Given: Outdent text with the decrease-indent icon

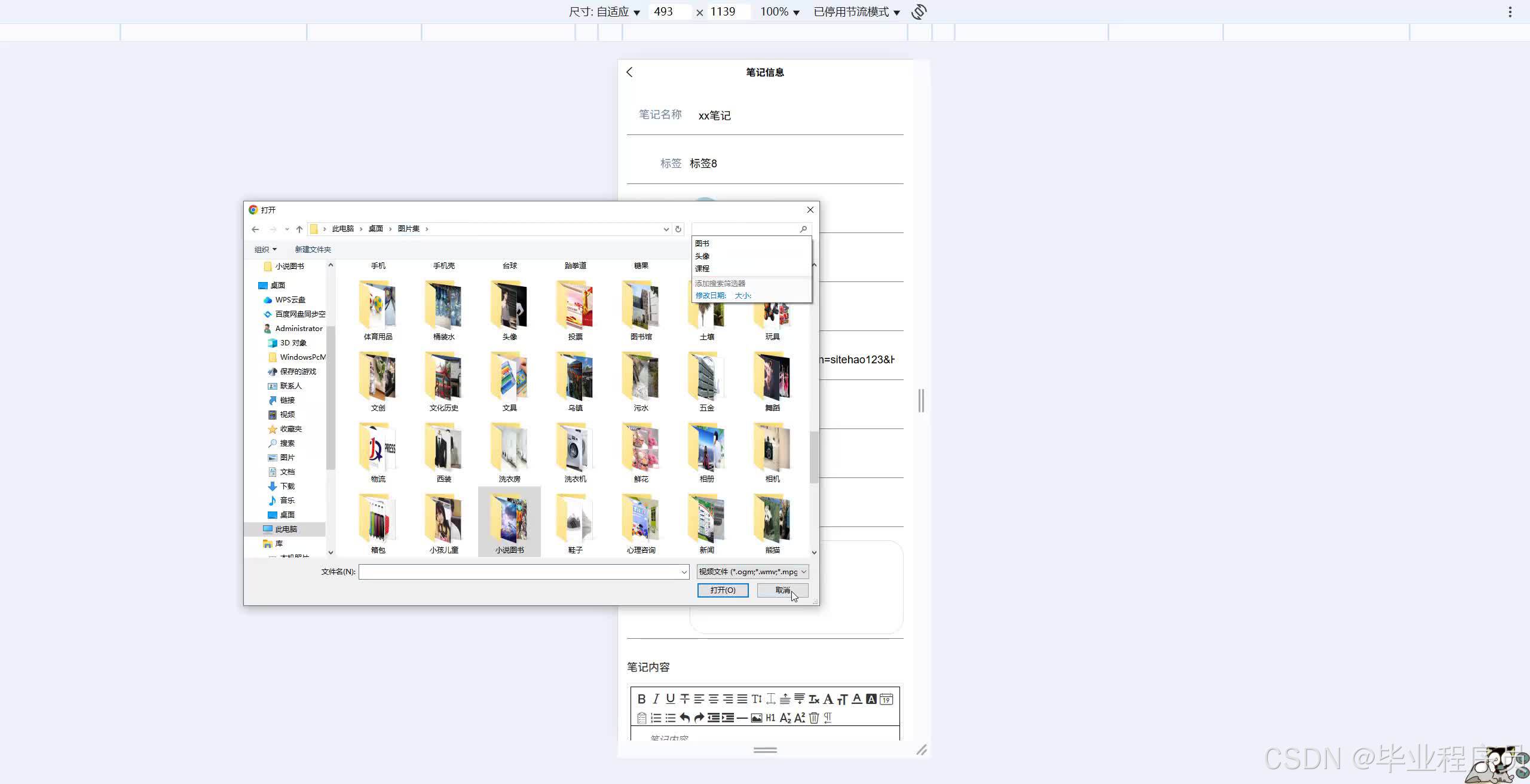Looking at the screenshot, I should click(713, 718).
